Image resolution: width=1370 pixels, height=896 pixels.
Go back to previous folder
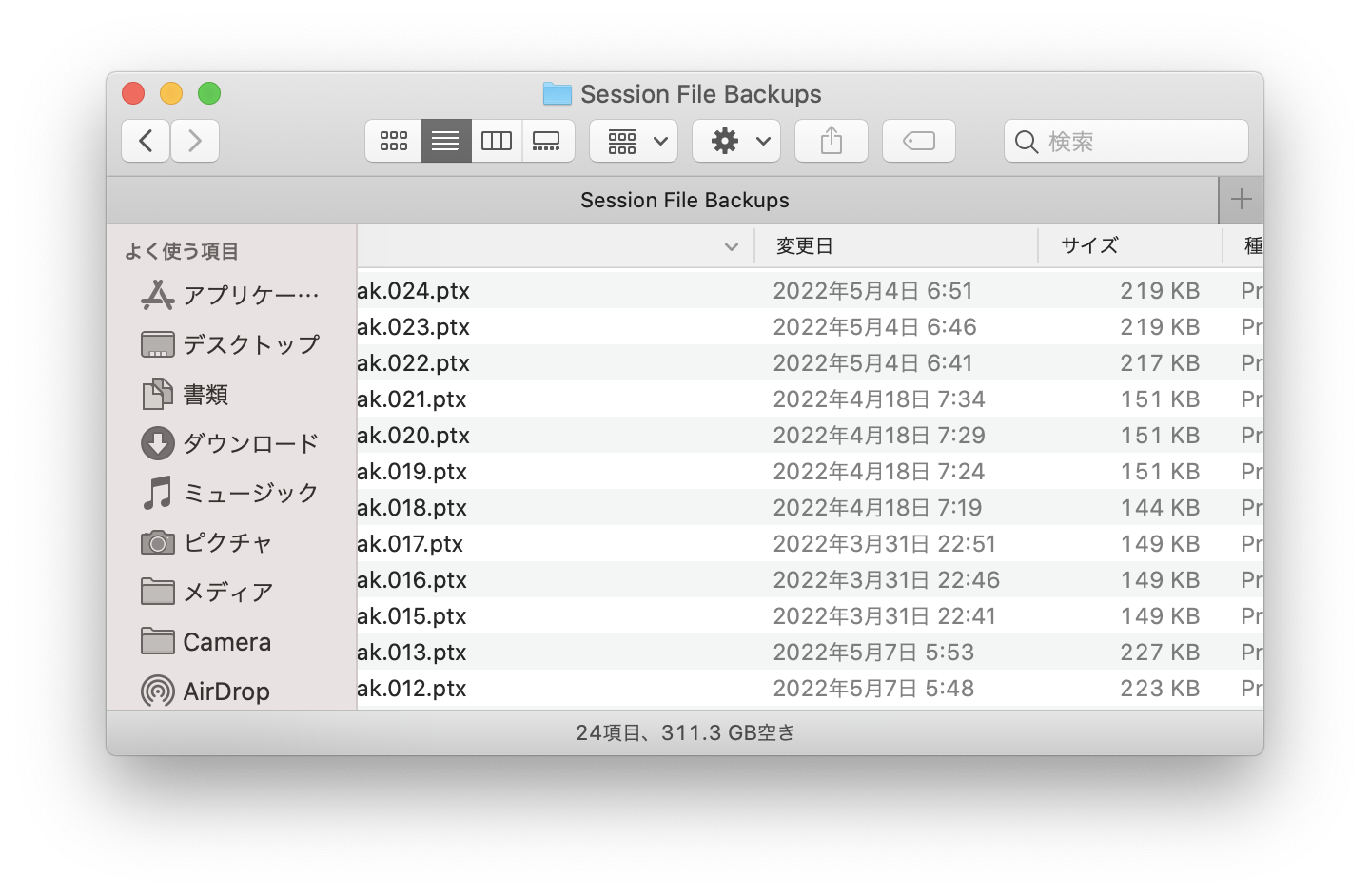146,141
